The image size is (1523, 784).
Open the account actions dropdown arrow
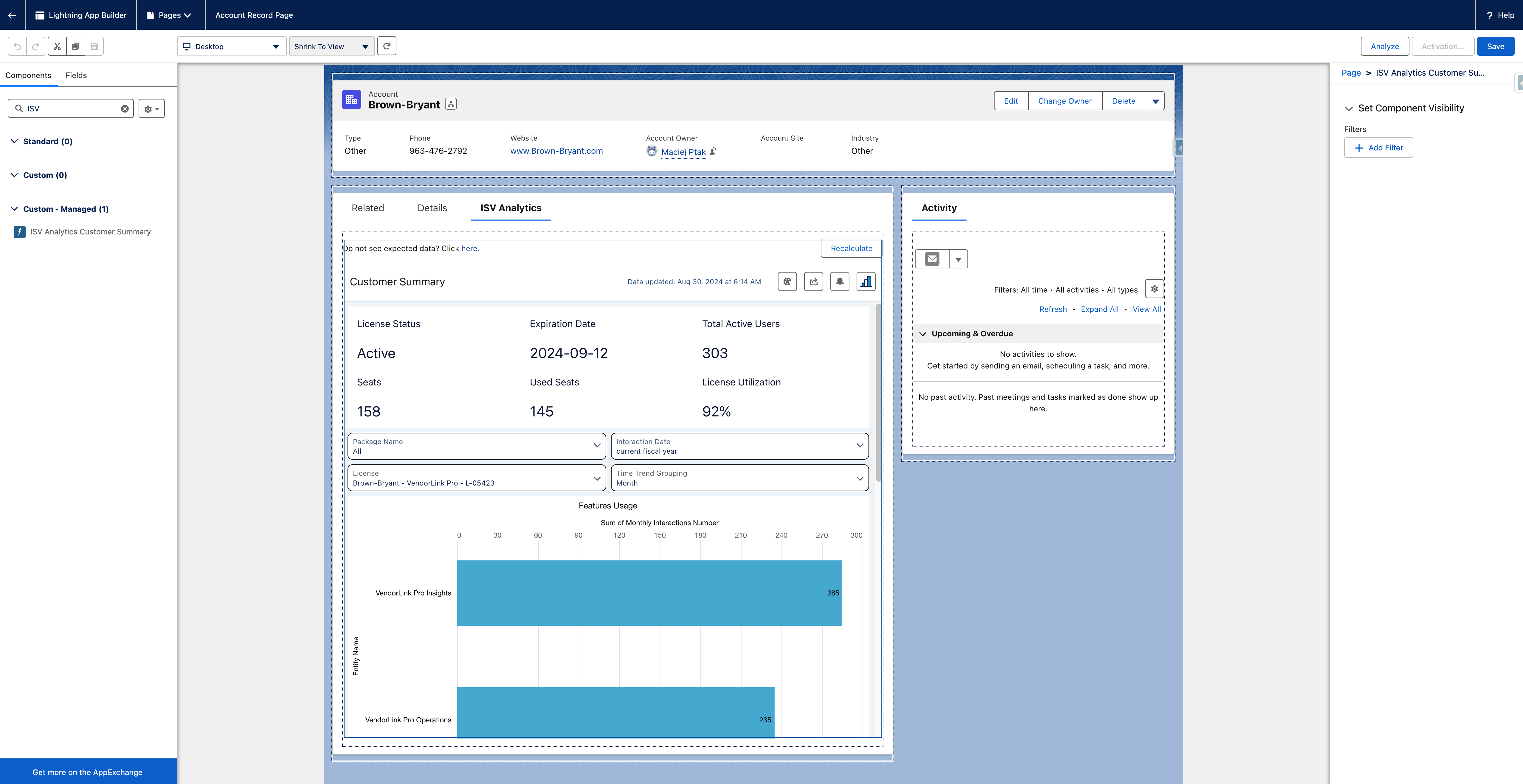[x=1155, y=101]
